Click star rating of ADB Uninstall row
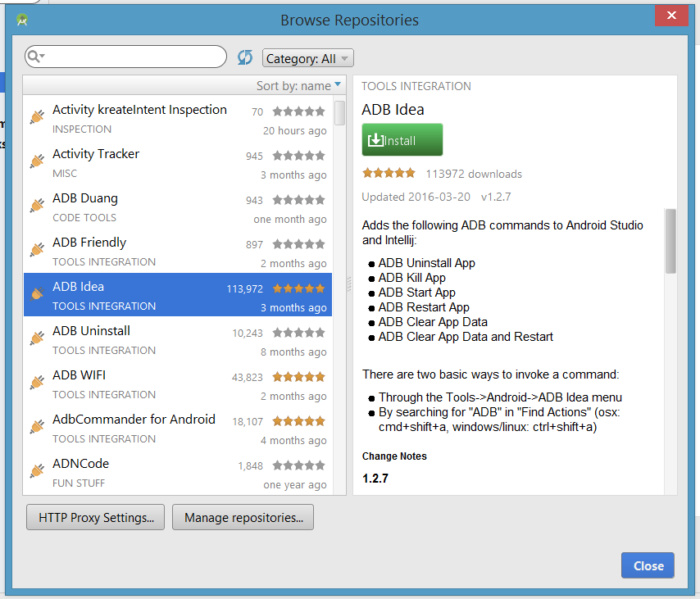 pyautogui.click(x=299, y=333)
